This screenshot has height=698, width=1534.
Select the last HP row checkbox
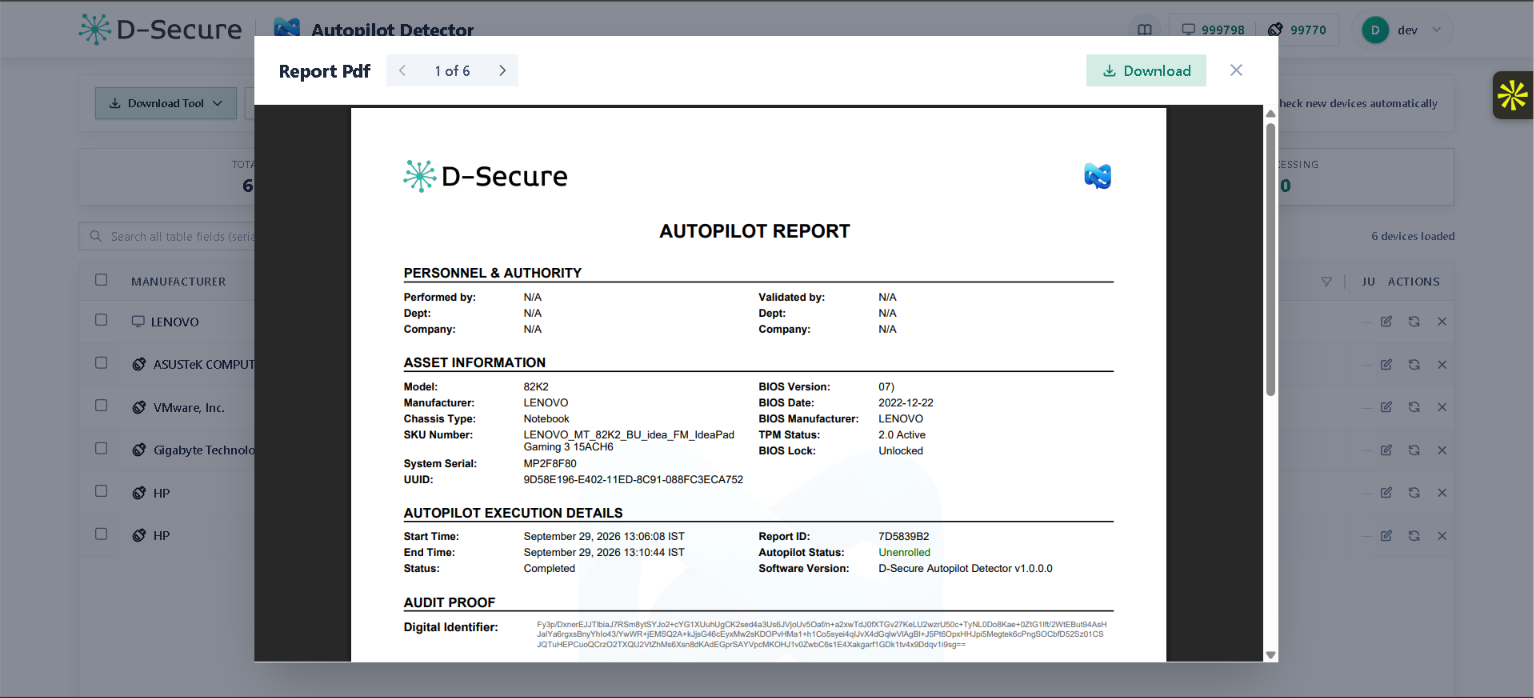(101, 534)
